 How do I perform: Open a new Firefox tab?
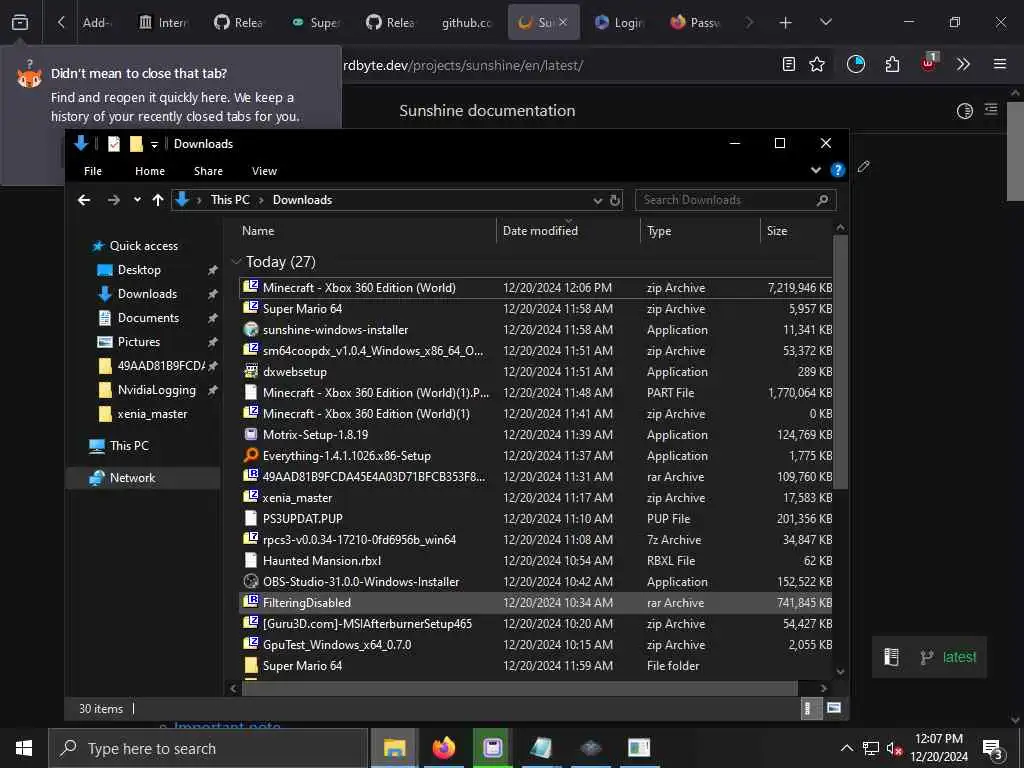(786, 23)
